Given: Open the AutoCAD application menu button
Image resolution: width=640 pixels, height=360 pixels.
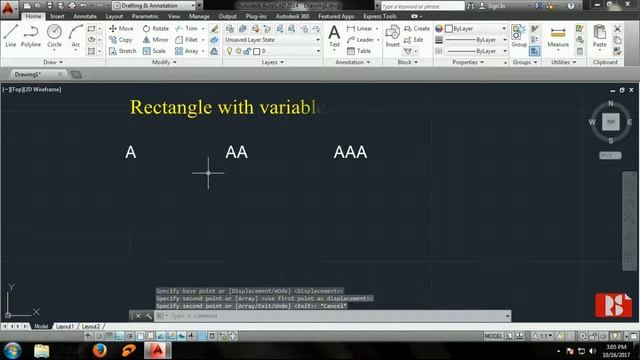Looking at the screenshot, I should pos(8,8).
